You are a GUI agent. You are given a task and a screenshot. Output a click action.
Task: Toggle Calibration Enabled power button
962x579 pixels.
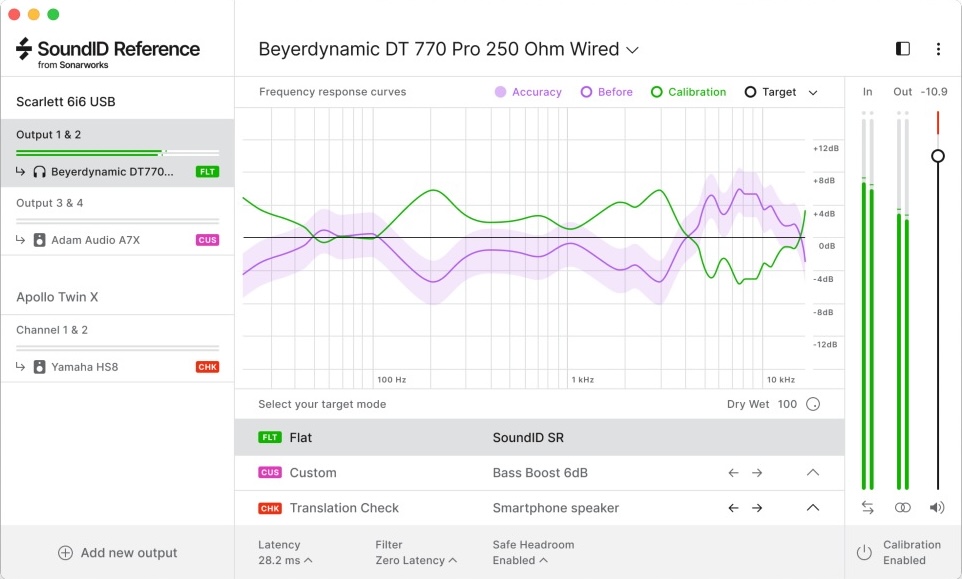point(864,553)
